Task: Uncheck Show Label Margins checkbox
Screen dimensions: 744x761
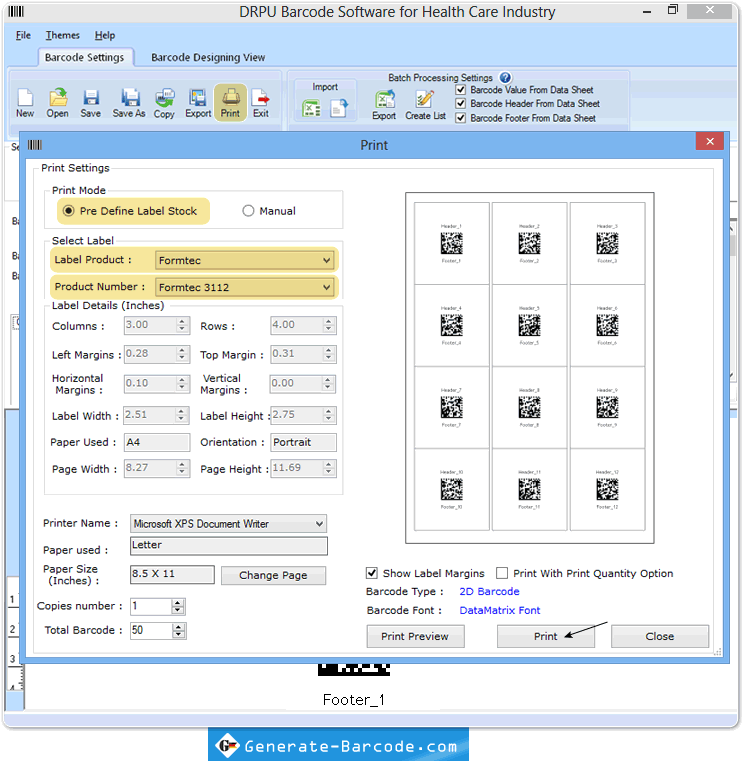Action: (x=372, y=573)
